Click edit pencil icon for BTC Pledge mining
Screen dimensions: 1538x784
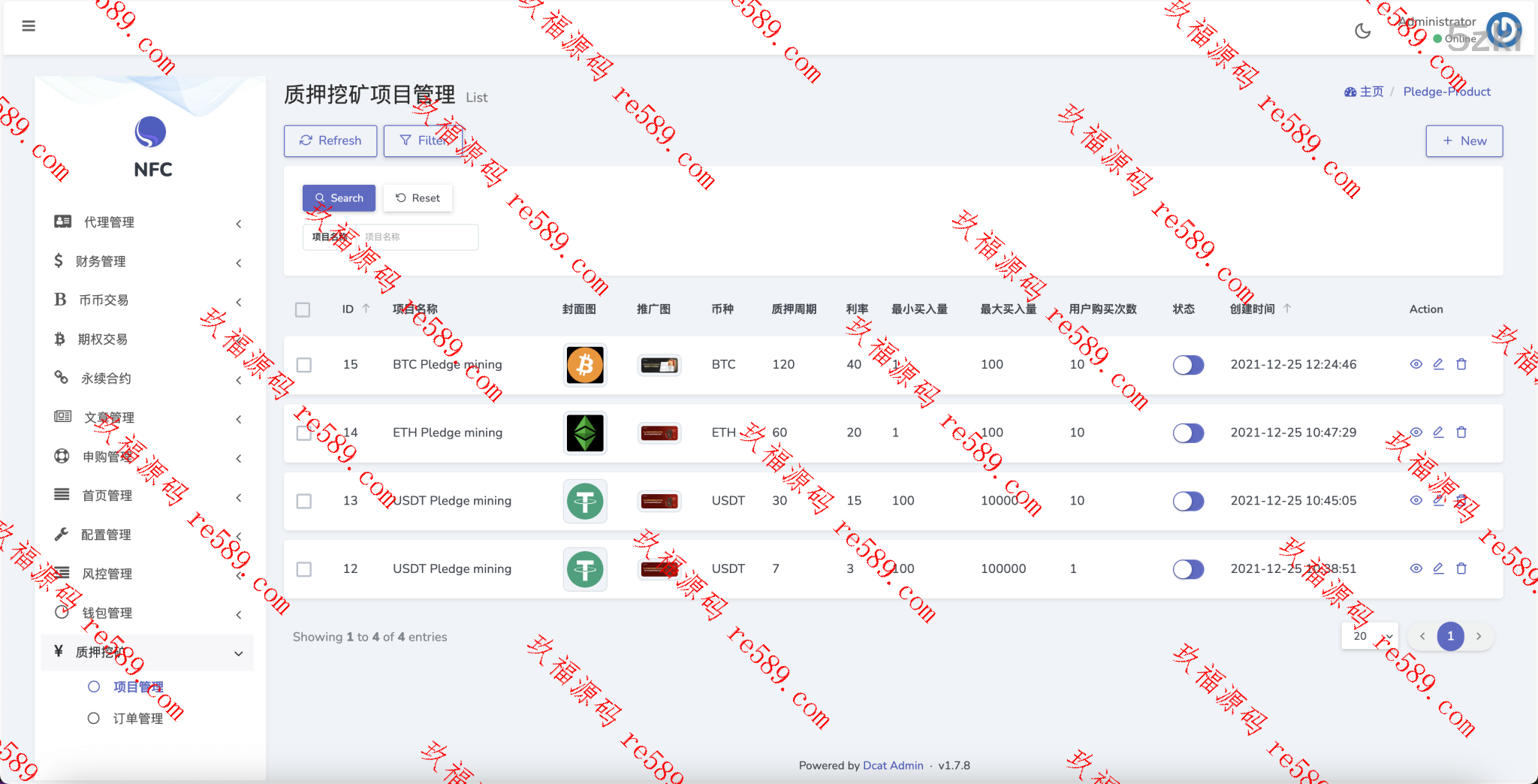[x=1438, y=364]
